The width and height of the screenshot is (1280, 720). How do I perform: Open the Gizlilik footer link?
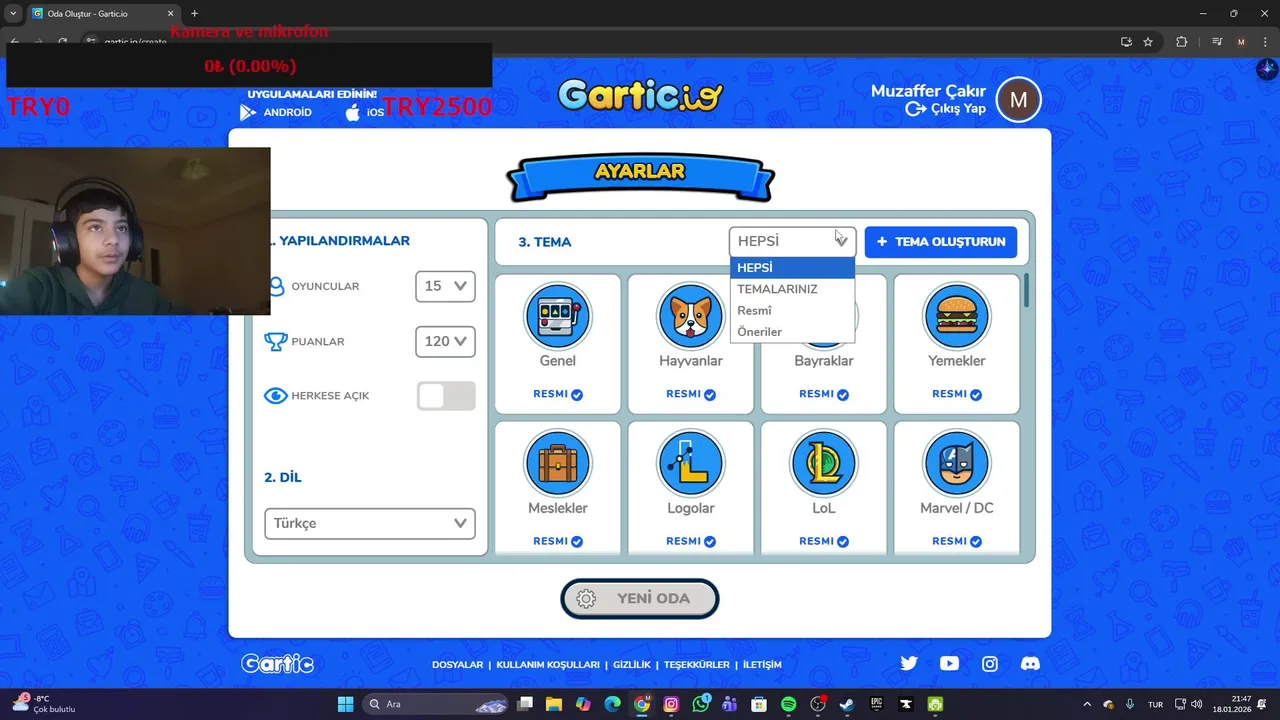point(632,665)
